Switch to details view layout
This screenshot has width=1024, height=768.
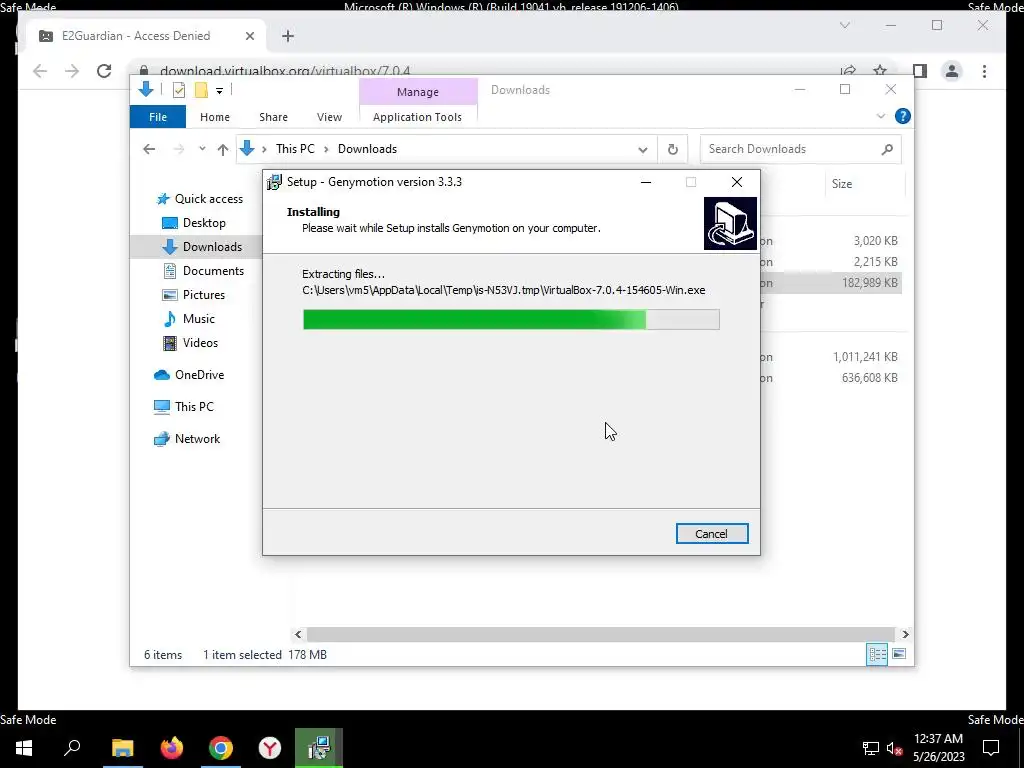click(877, 654)
